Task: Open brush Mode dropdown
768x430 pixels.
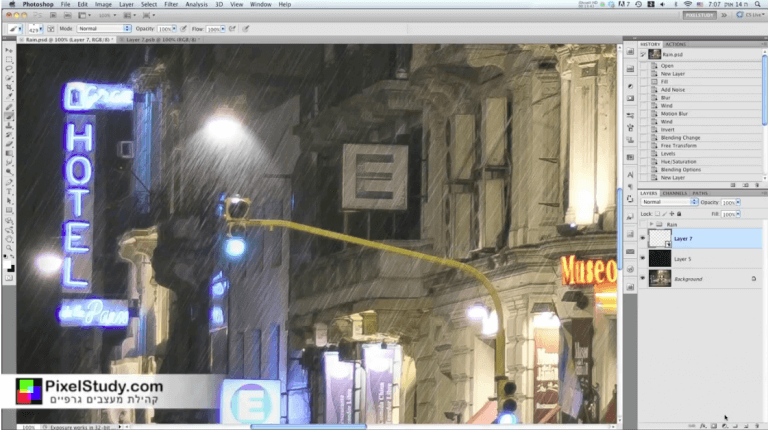Action: coord(104,29)
